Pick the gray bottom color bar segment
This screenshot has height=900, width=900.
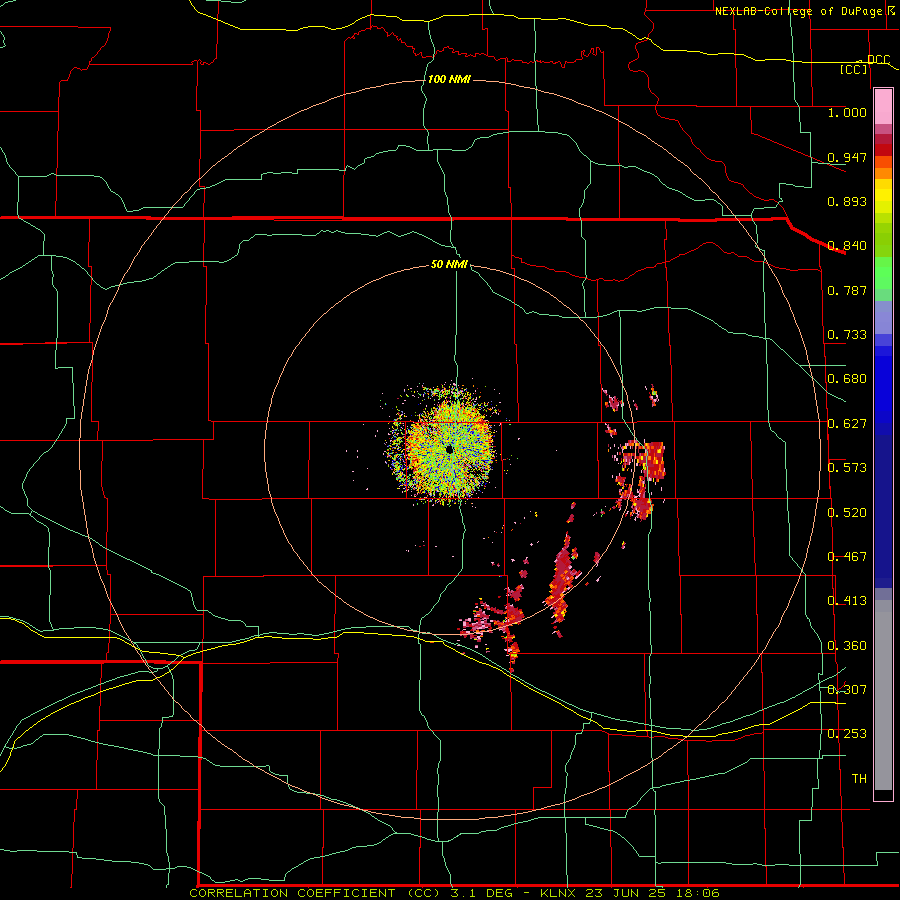point(883,695)
